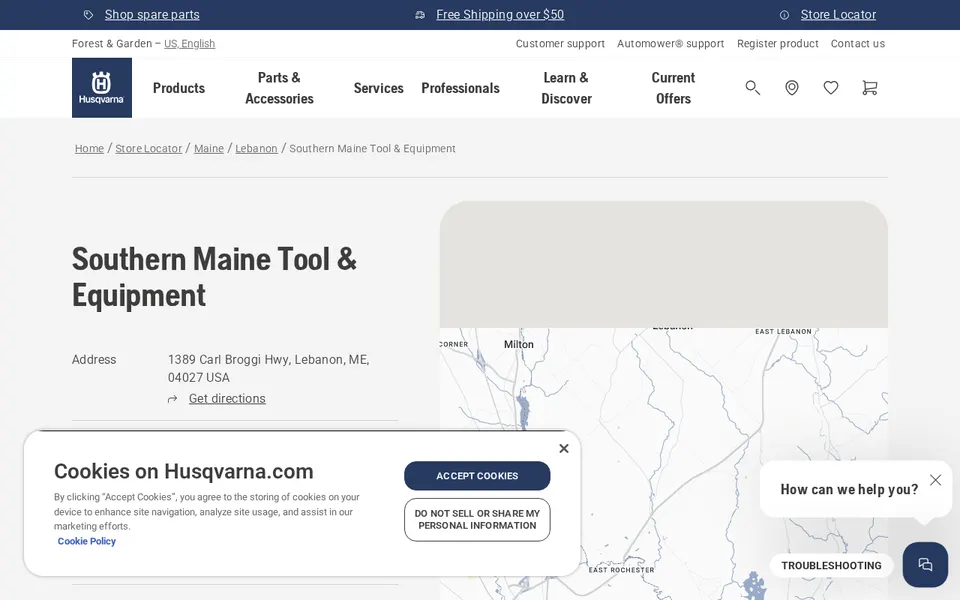
Task: Open the Learn & Discover menu
Action: pyautogui.click(x=566, y=88)
